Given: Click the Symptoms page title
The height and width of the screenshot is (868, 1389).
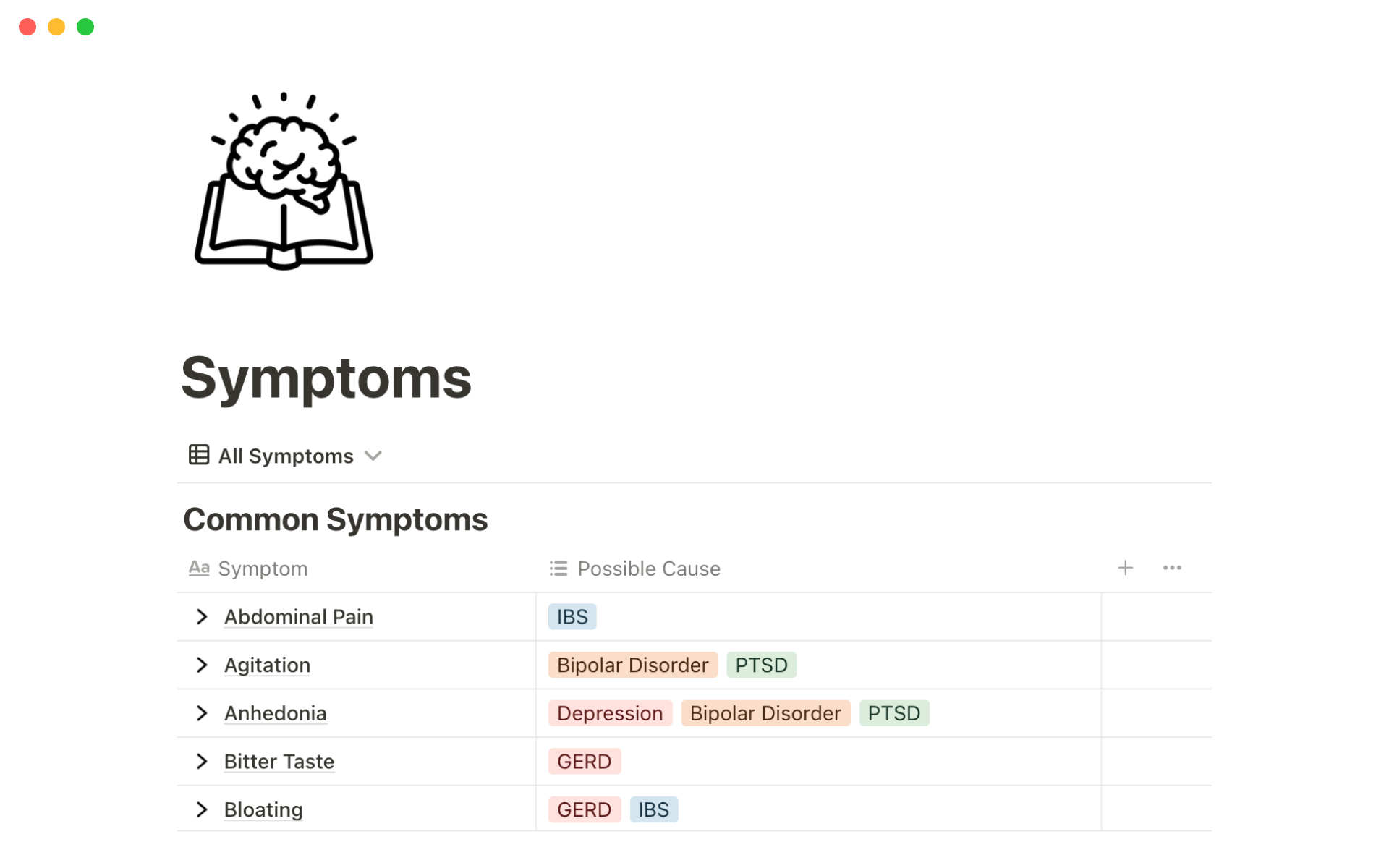Looking at the screenshot, I should tap(326, 378).
